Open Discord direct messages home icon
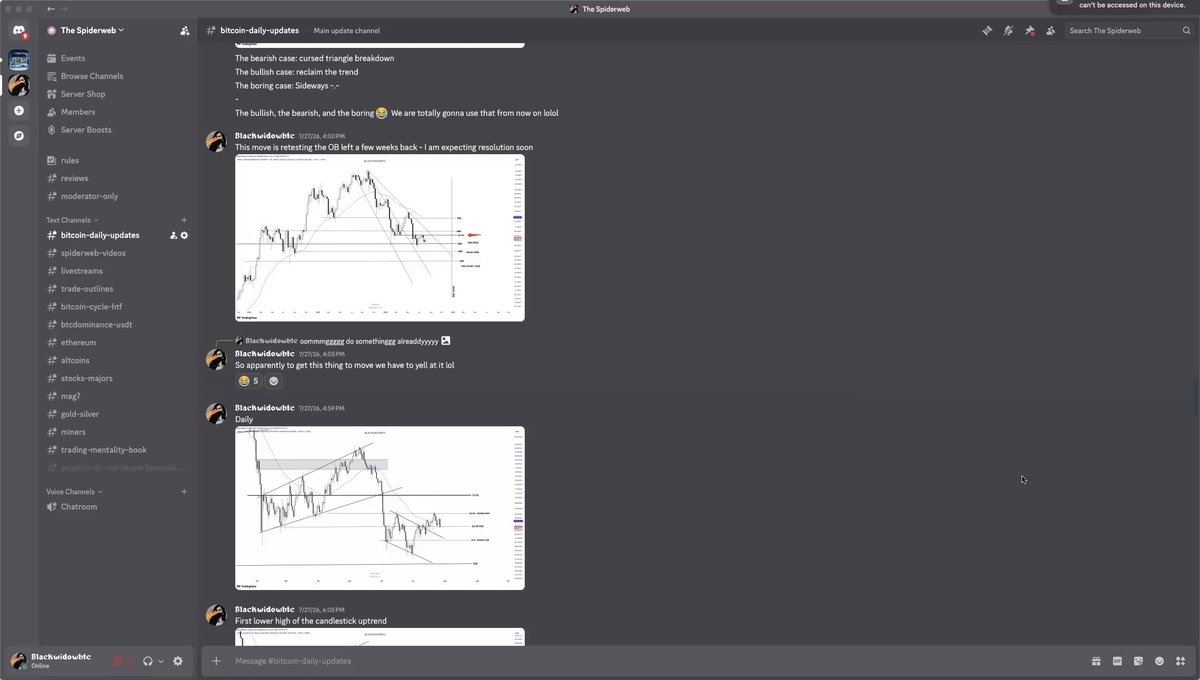The height and width of the screenshot is (680, 1200). 19,33
